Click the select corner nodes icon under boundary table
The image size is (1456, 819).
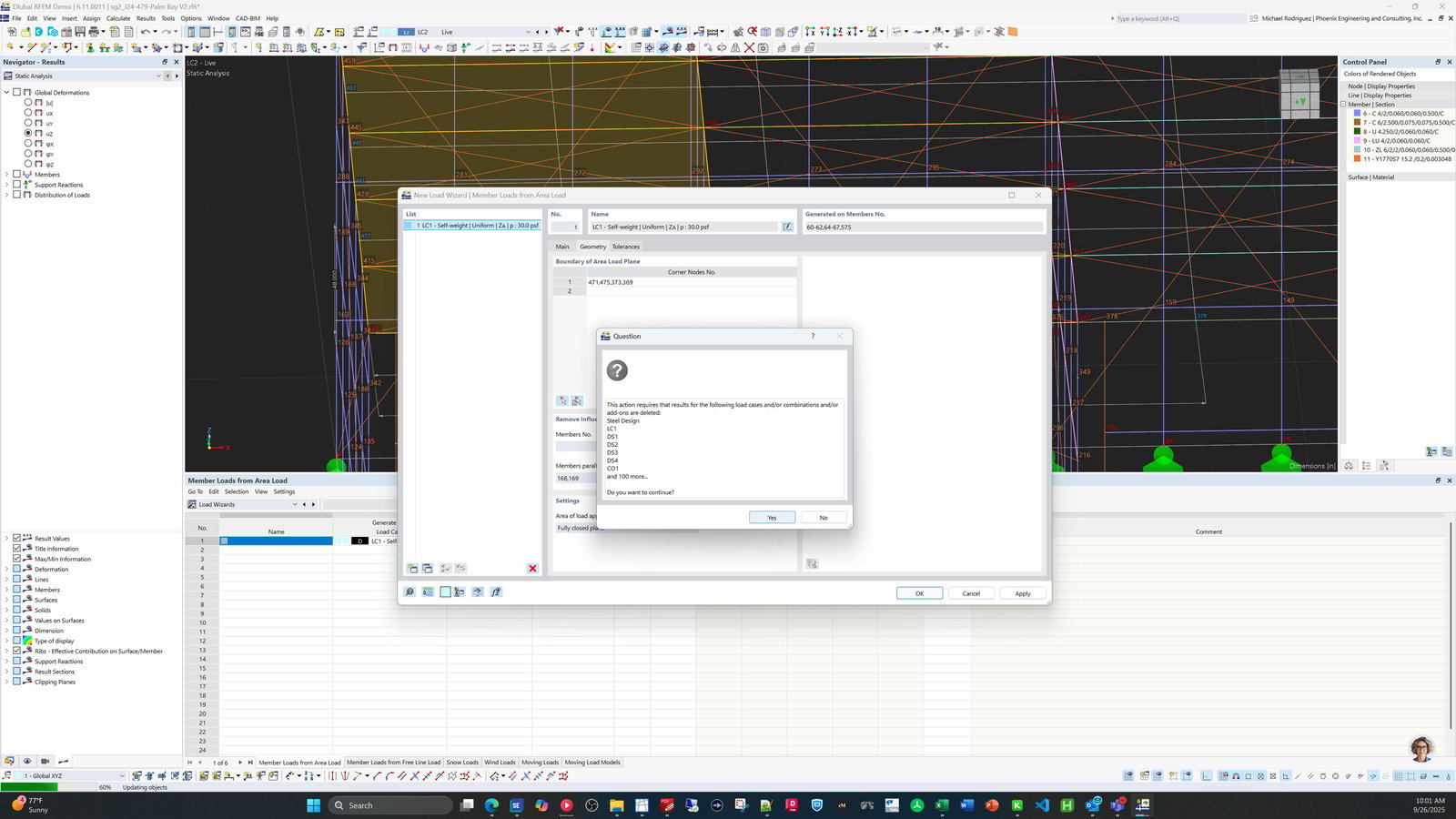[562, 400]
